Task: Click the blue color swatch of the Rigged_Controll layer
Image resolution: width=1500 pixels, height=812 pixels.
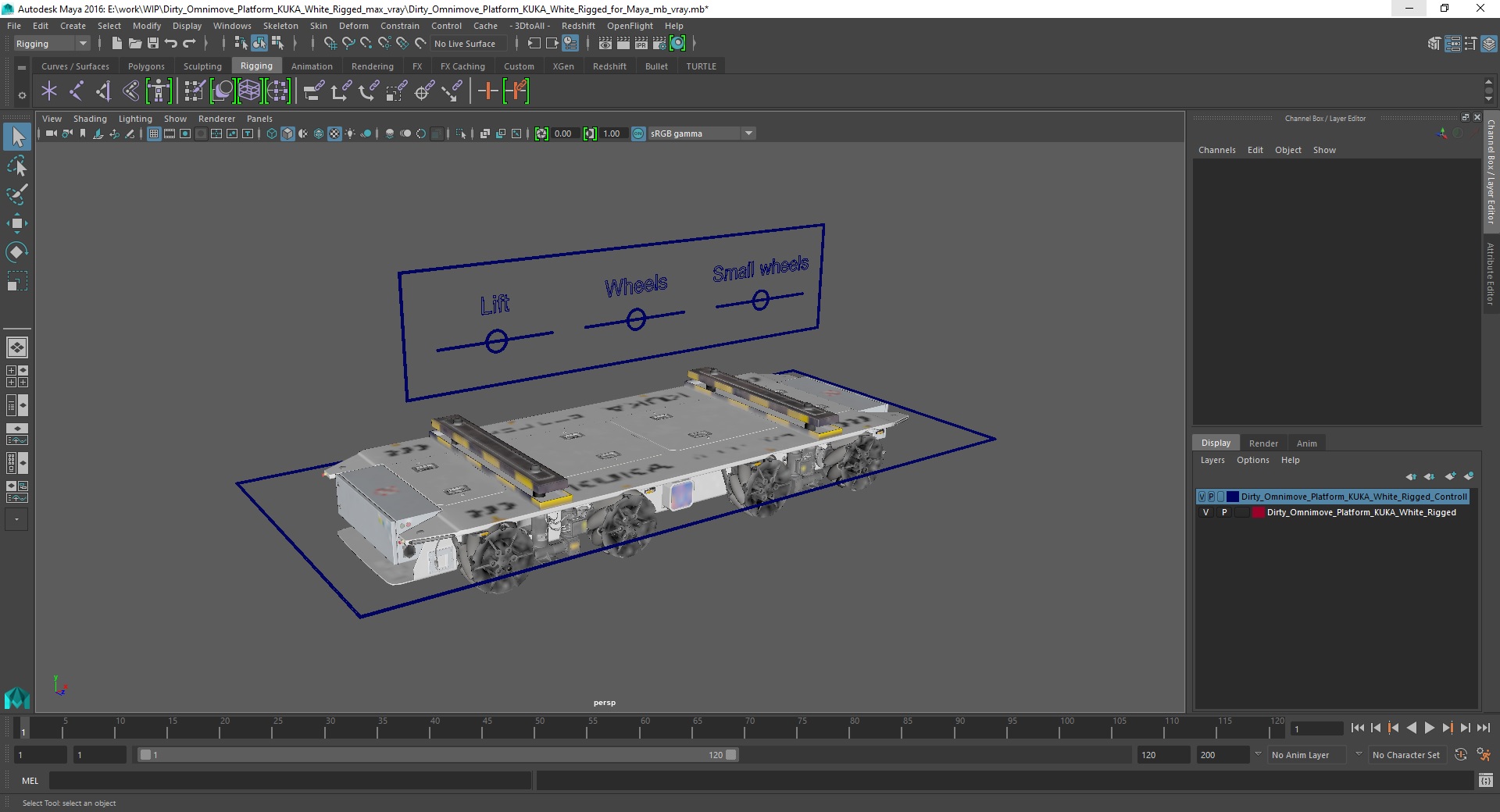Action: [x=1233, y=497]
